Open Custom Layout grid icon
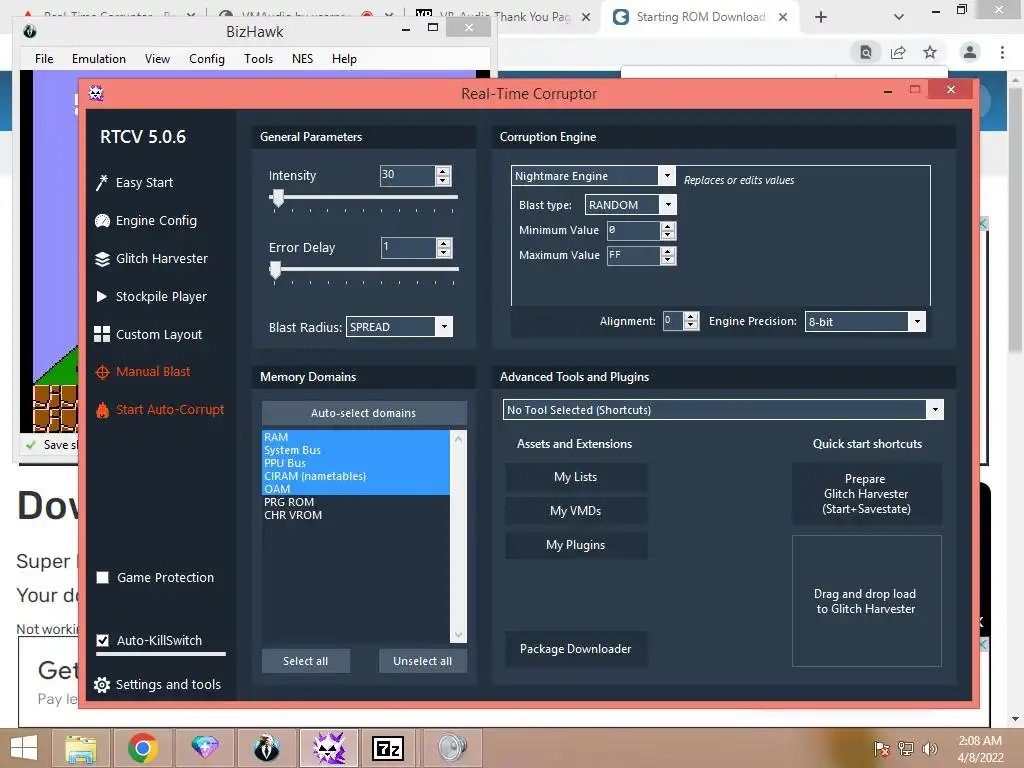Image resolution: width=1024 pixels, height=768 pixels. pyautogui.click(x=102, y=334)
